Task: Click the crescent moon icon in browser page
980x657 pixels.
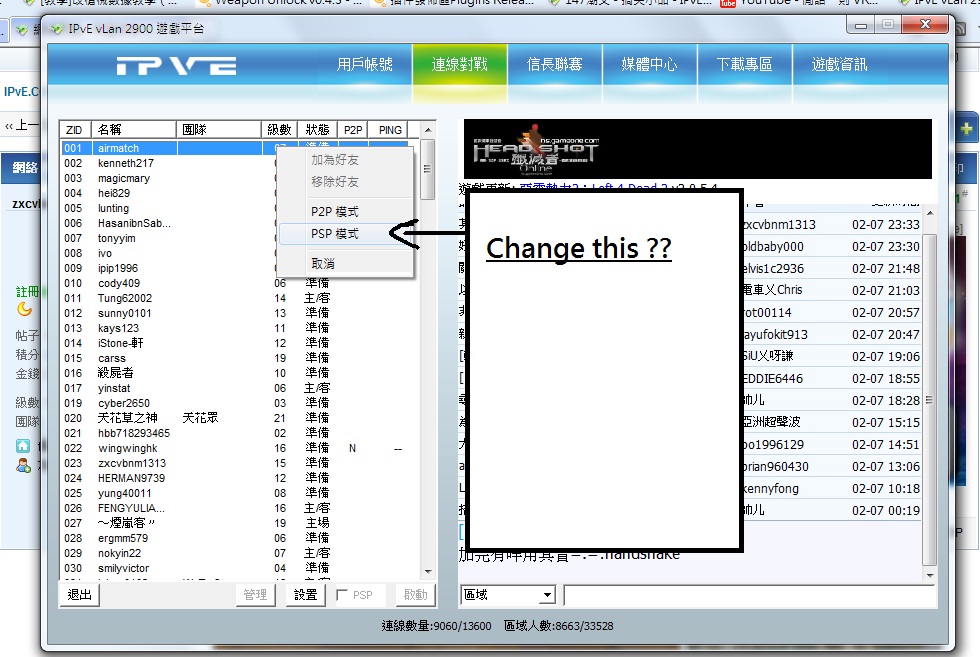Action: [24, 309]
